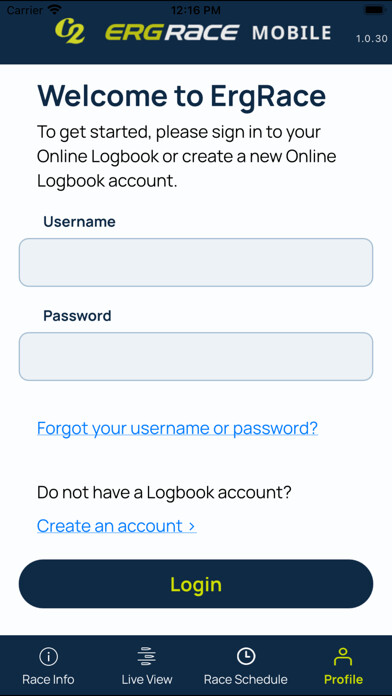Click the Wi-Fi status icon
Screen dimensions: 392x696
point(55,10)
